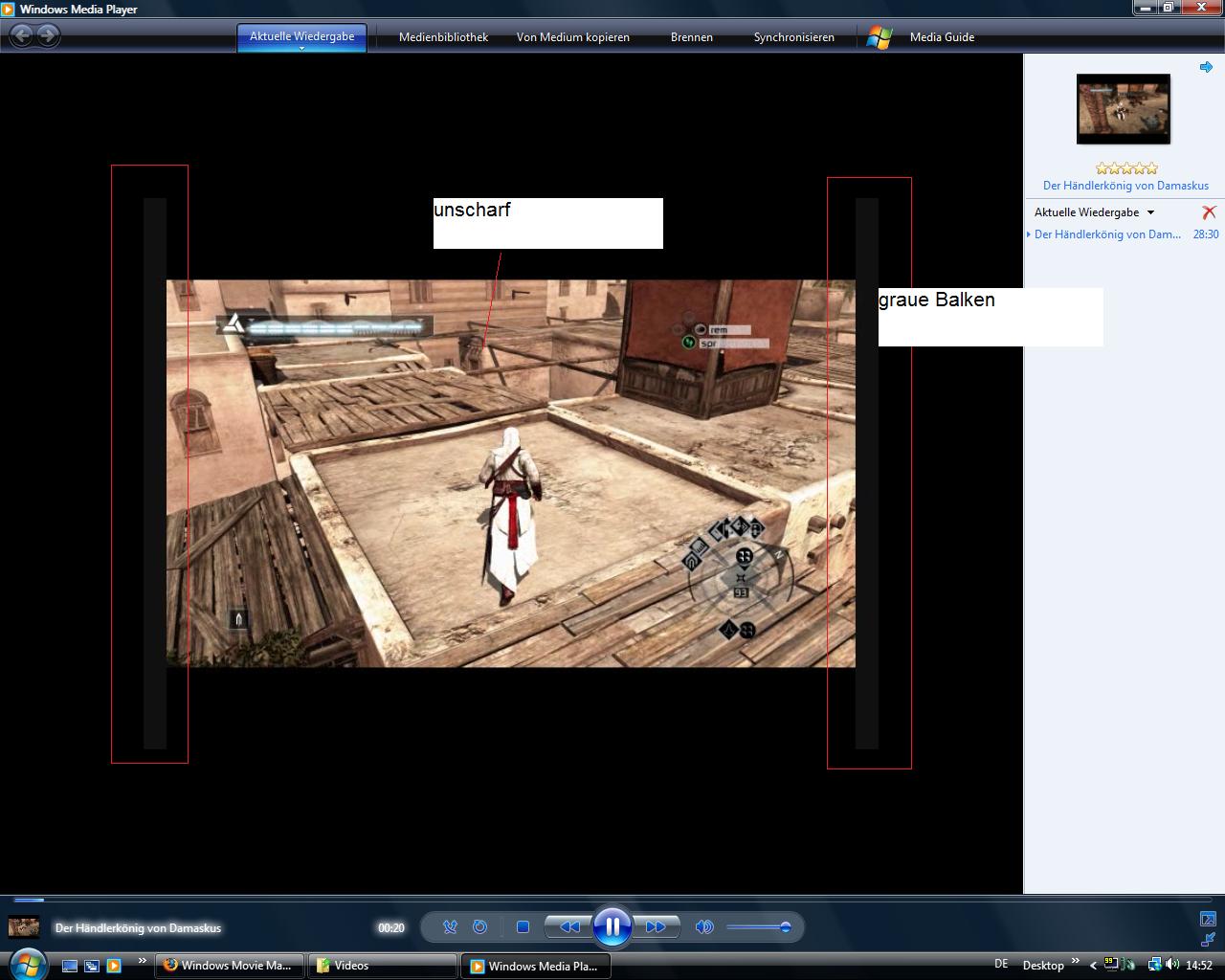Switch to Windows Movie Maker taskbar button
This screenshot has width=1225, height=980.
click(x=232, y=966)
